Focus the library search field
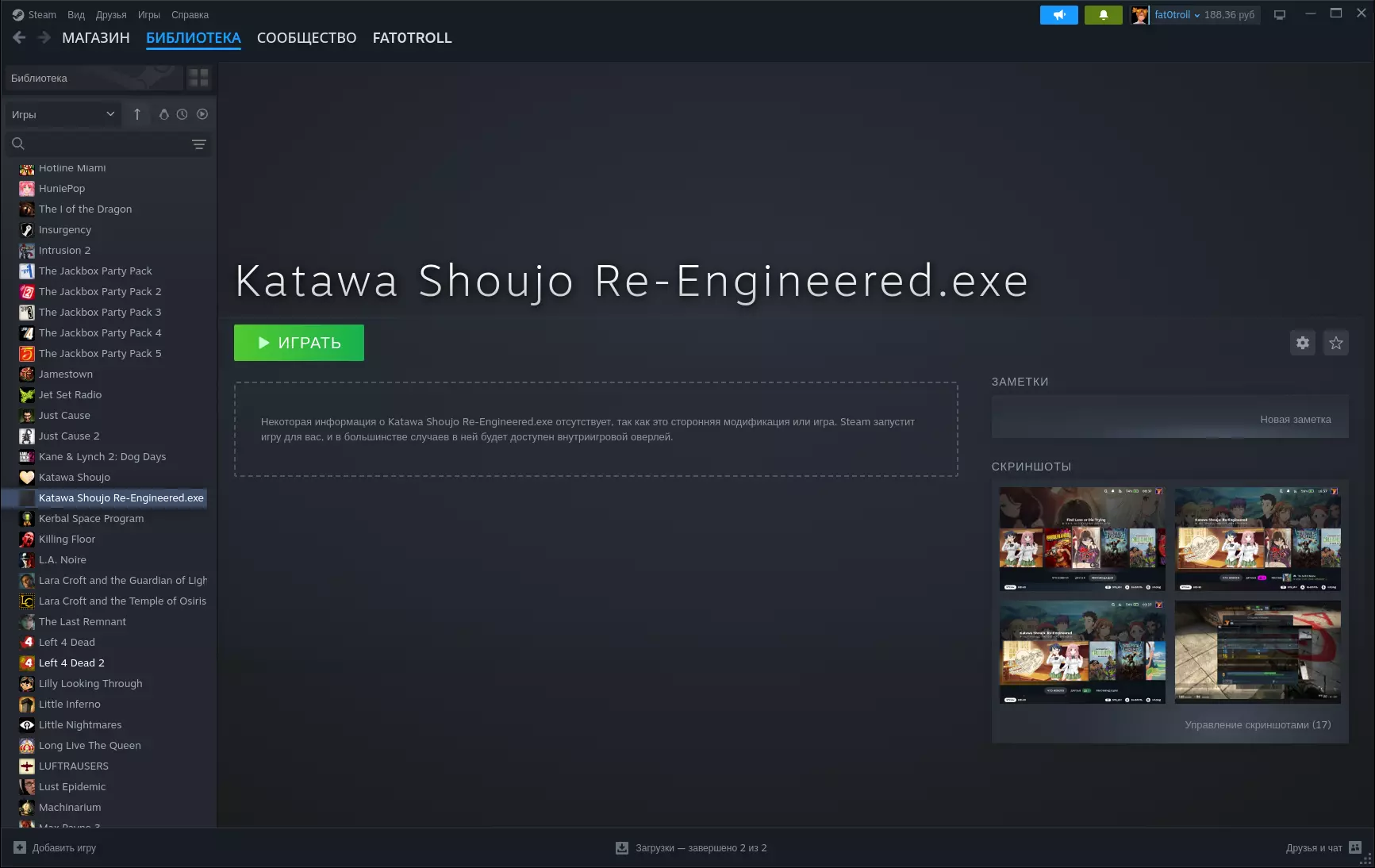The width and height of the screenshot is (1375, 868). click(109, 144)
